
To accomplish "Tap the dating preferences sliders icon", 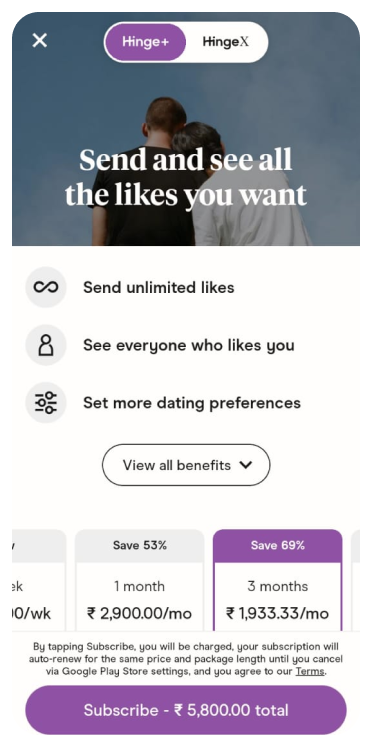I will (x=46, y=403).
